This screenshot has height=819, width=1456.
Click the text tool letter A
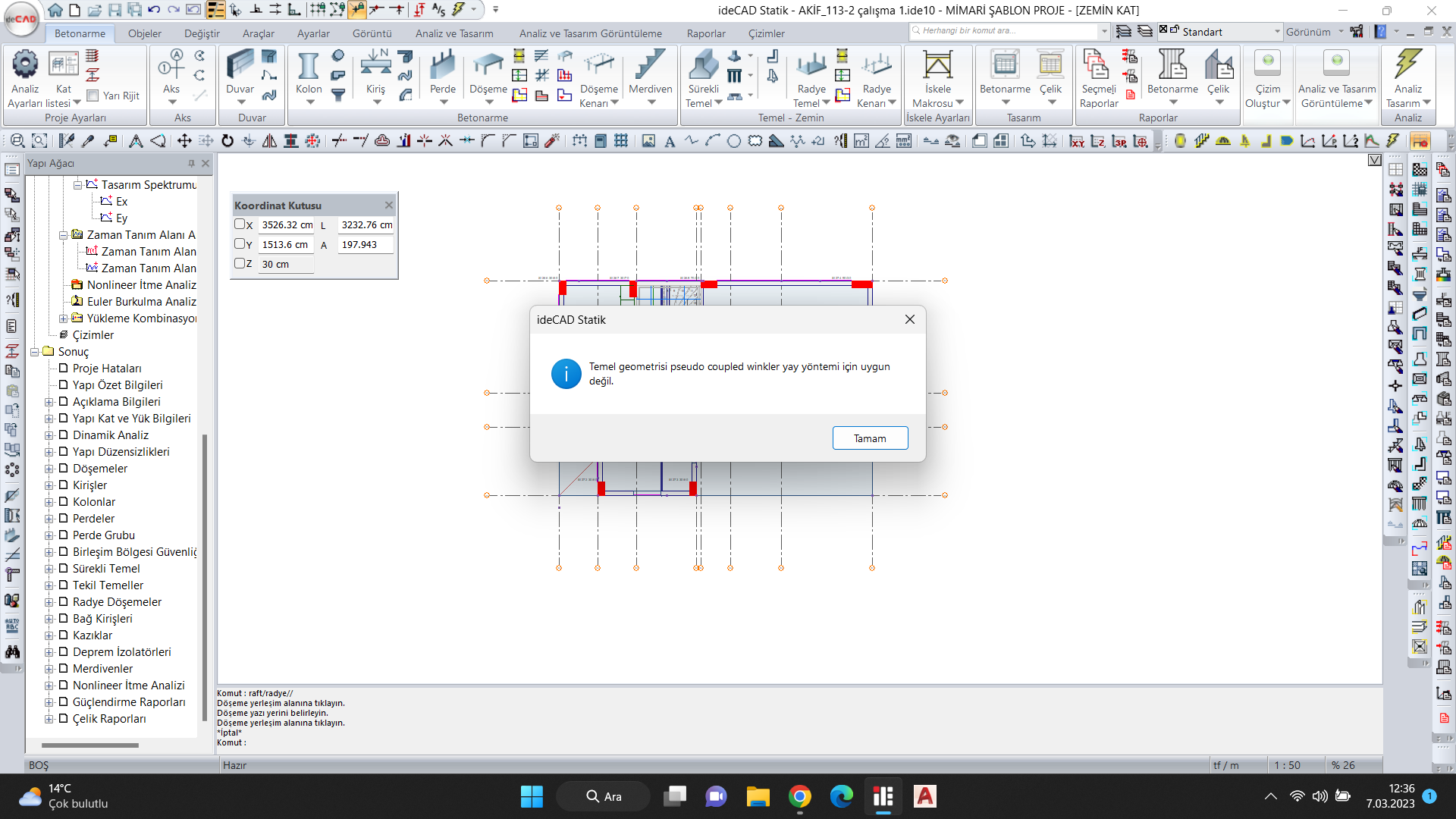[x=670, y=141]
